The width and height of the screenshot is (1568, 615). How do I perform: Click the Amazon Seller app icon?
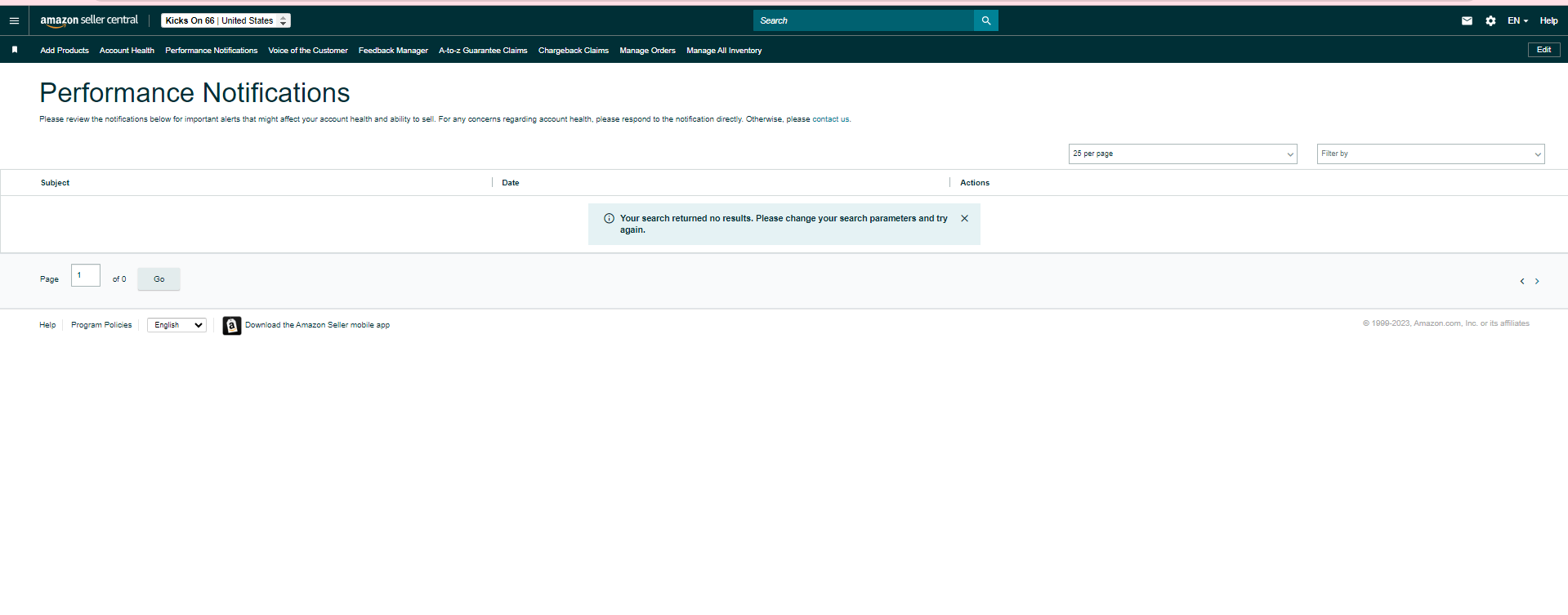tap(232, 326)
